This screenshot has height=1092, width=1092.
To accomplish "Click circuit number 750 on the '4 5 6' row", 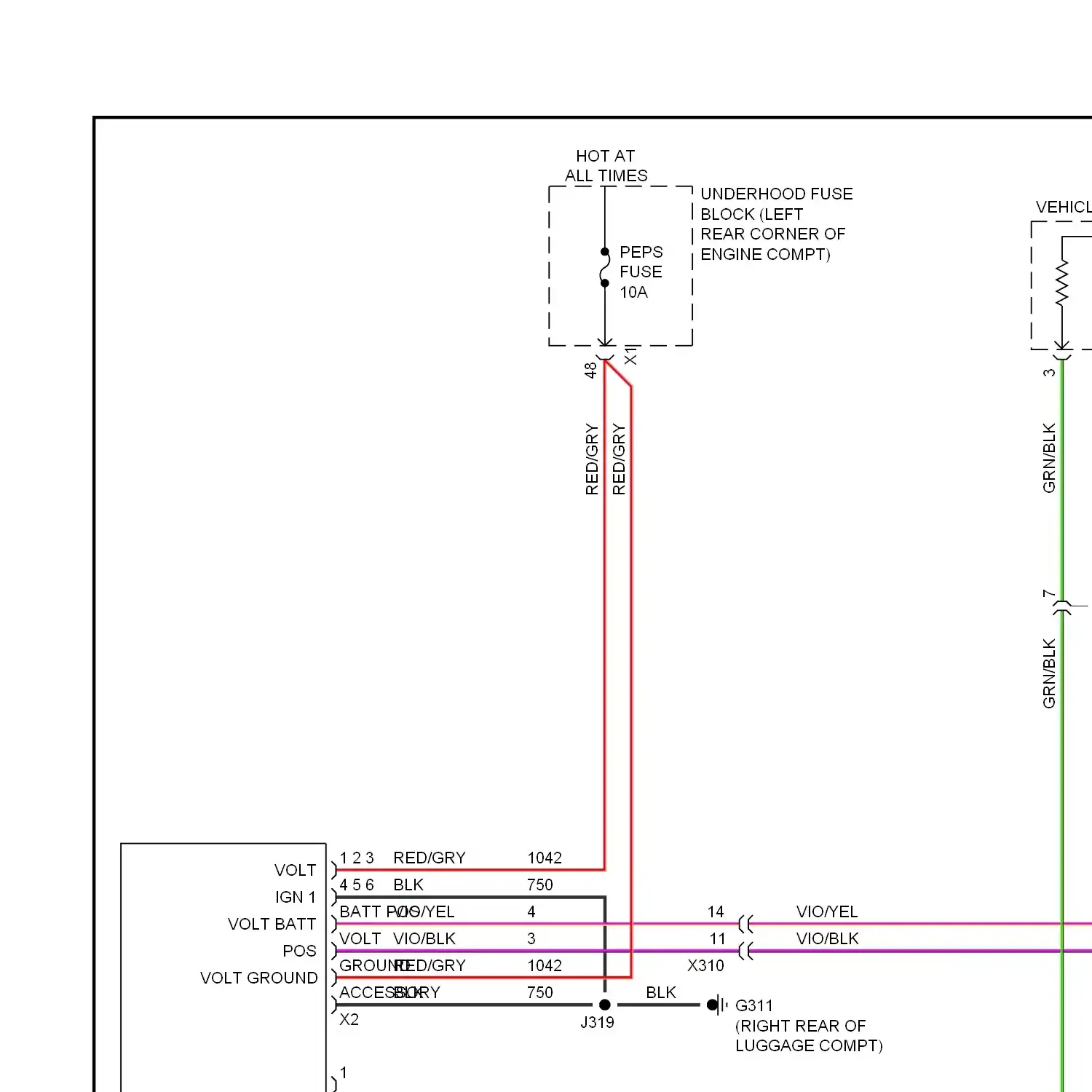I will pos(540,885).
